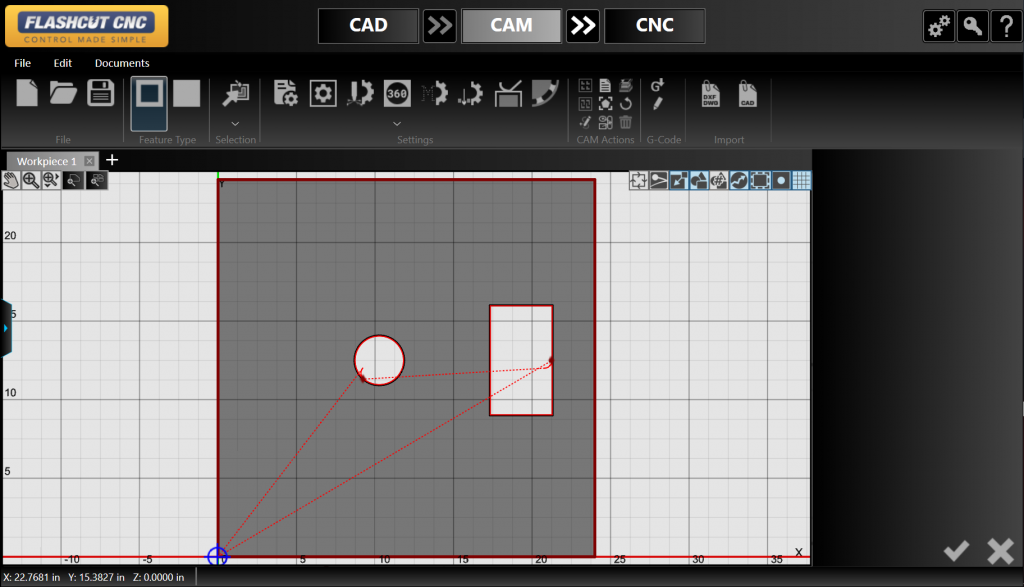Confirm with the checkmark button
Viewport: 1024px width, 587px height.
click(956, 551)
